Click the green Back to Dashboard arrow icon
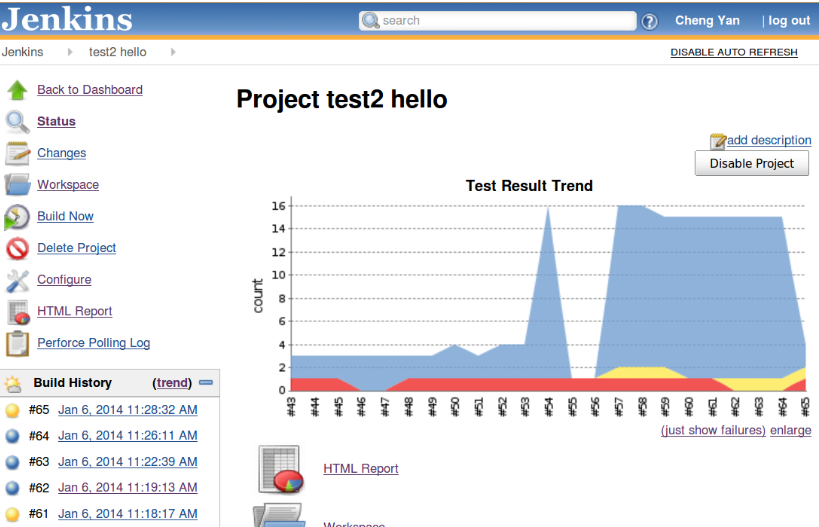 (17, 90)
